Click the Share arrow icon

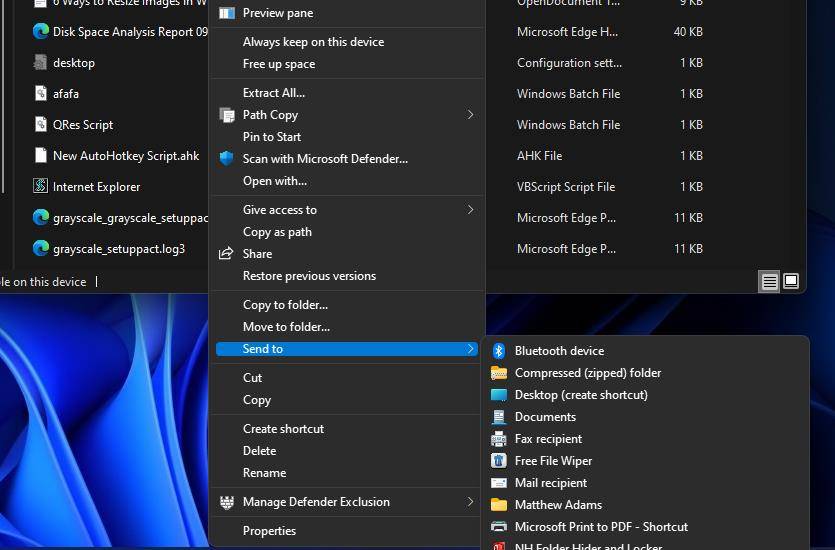tap(226, 254)
